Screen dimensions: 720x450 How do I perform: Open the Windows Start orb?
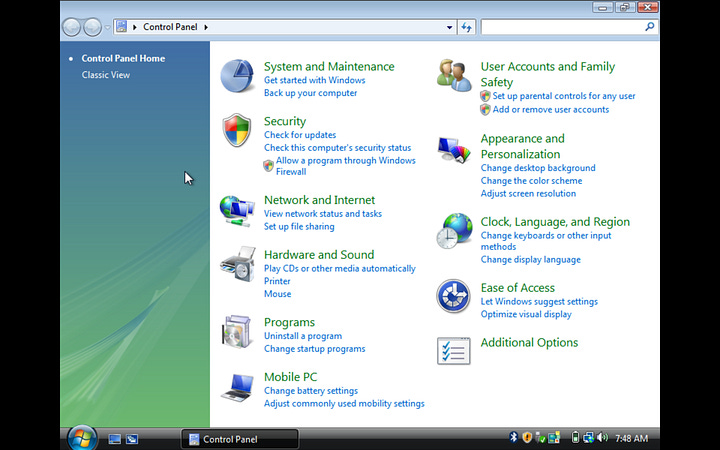[x=82, y=439]
